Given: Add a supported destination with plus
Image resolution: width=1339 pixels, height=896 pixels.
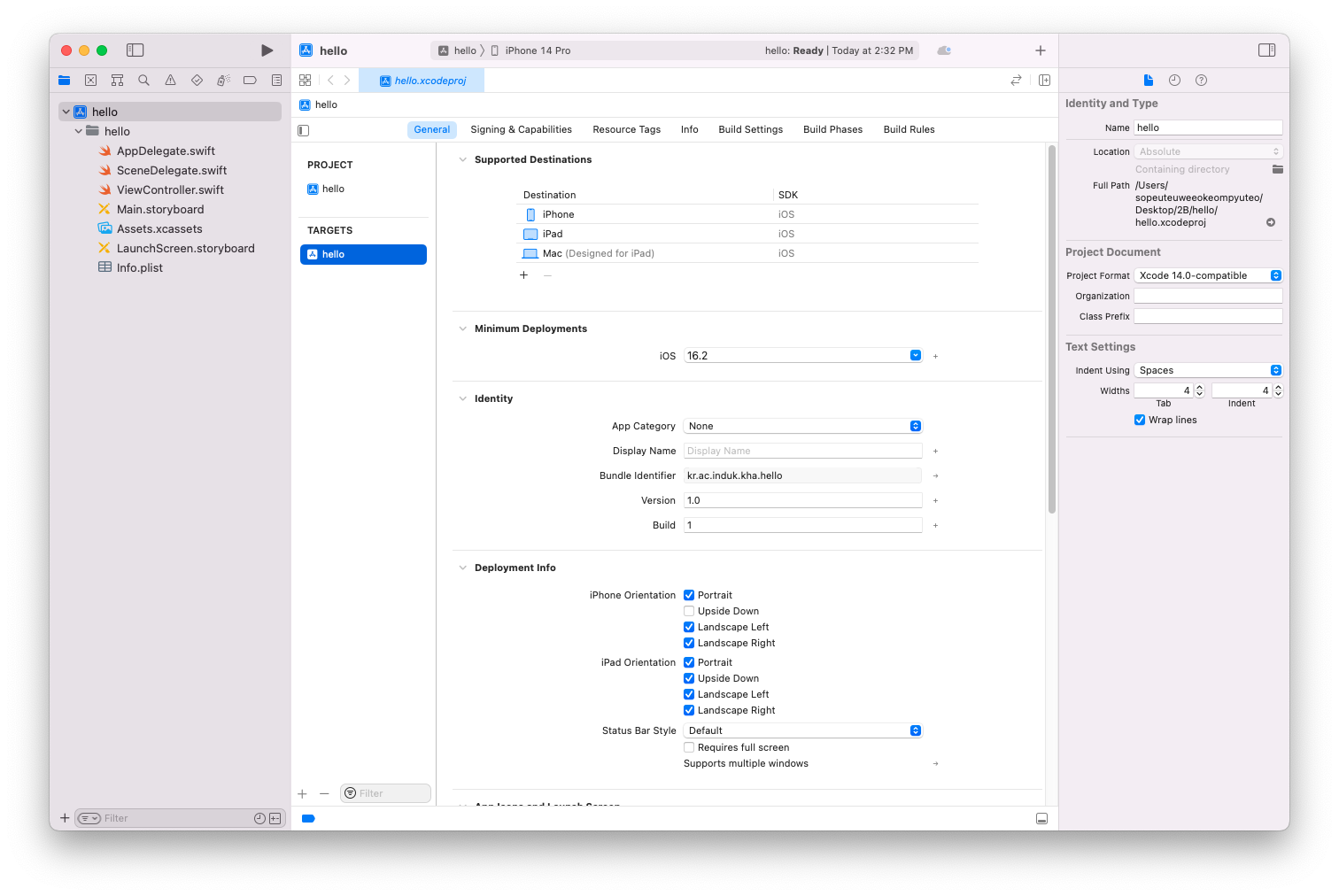Looking at the screenshot, I should click(523, 275).
